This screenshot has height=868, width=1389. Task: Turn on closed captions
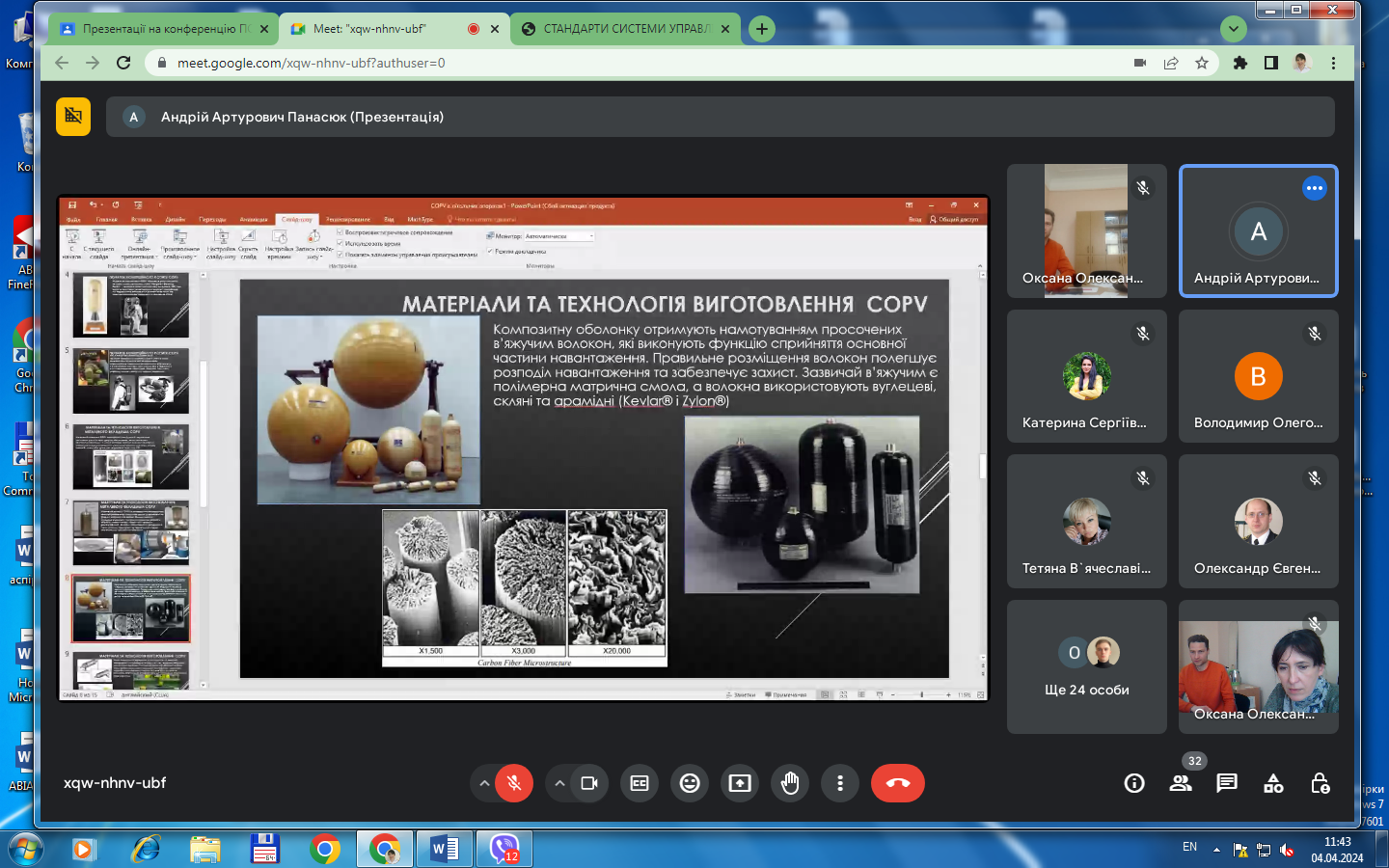pos(640,783)
